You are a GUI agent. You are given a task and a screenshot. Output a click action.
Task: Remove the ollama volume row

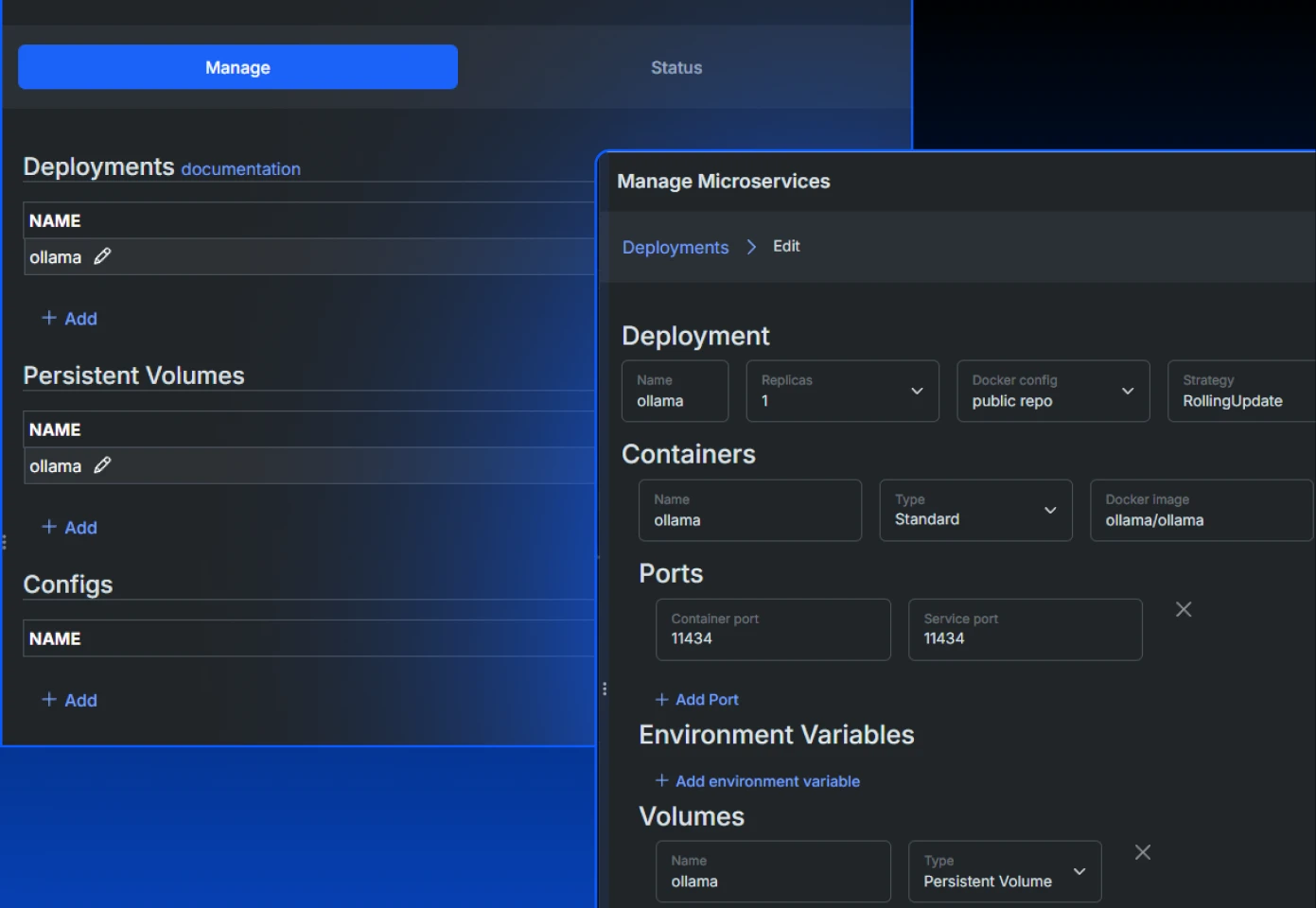click(1143, 852)
